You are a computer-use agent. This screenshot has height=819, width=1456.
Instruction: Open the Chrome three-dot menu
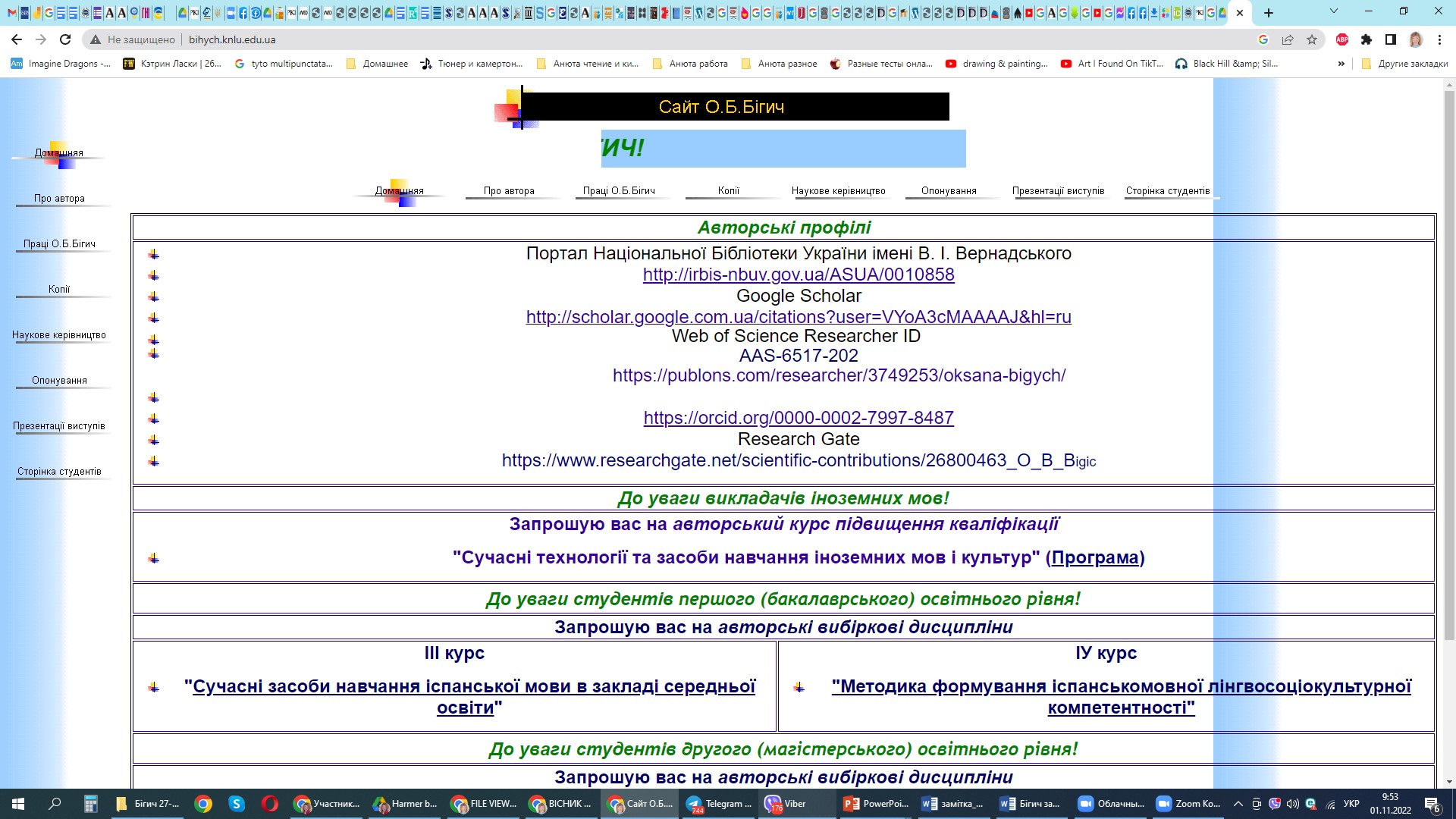tap(1439, 39)
